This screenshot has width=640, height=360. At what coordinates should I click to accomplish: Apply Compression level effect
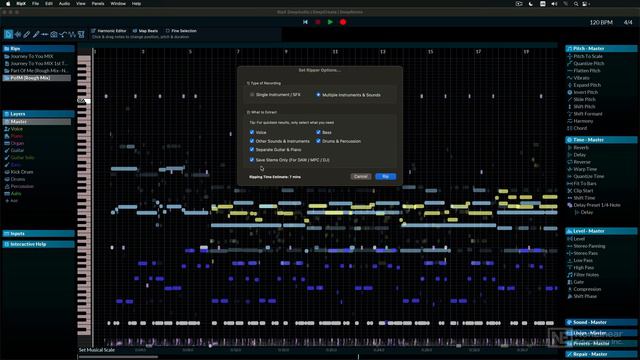point(587,289)
